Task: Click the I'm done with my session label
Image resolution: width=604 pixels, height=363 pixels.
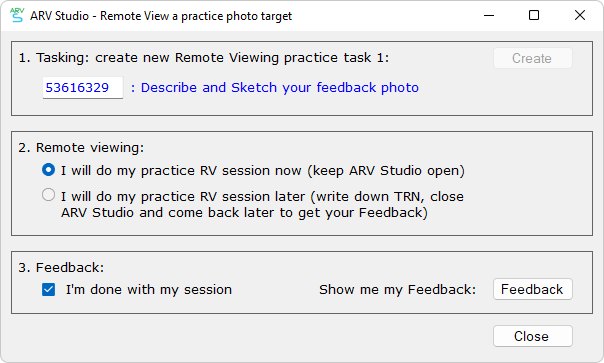Action: (x=149, y=289)
